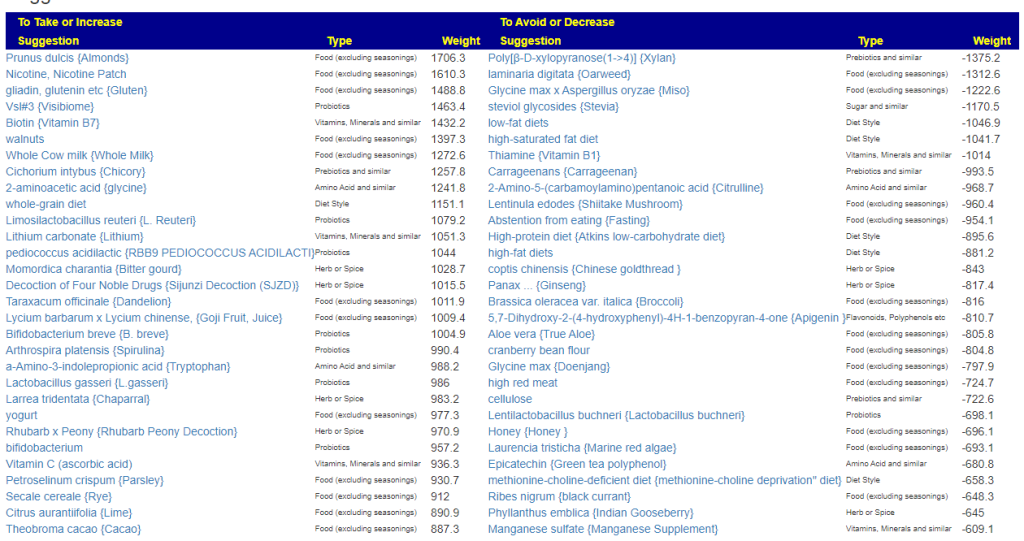Open the whole-grain diet link
1024x541 pixels.
tap(46, 204)
